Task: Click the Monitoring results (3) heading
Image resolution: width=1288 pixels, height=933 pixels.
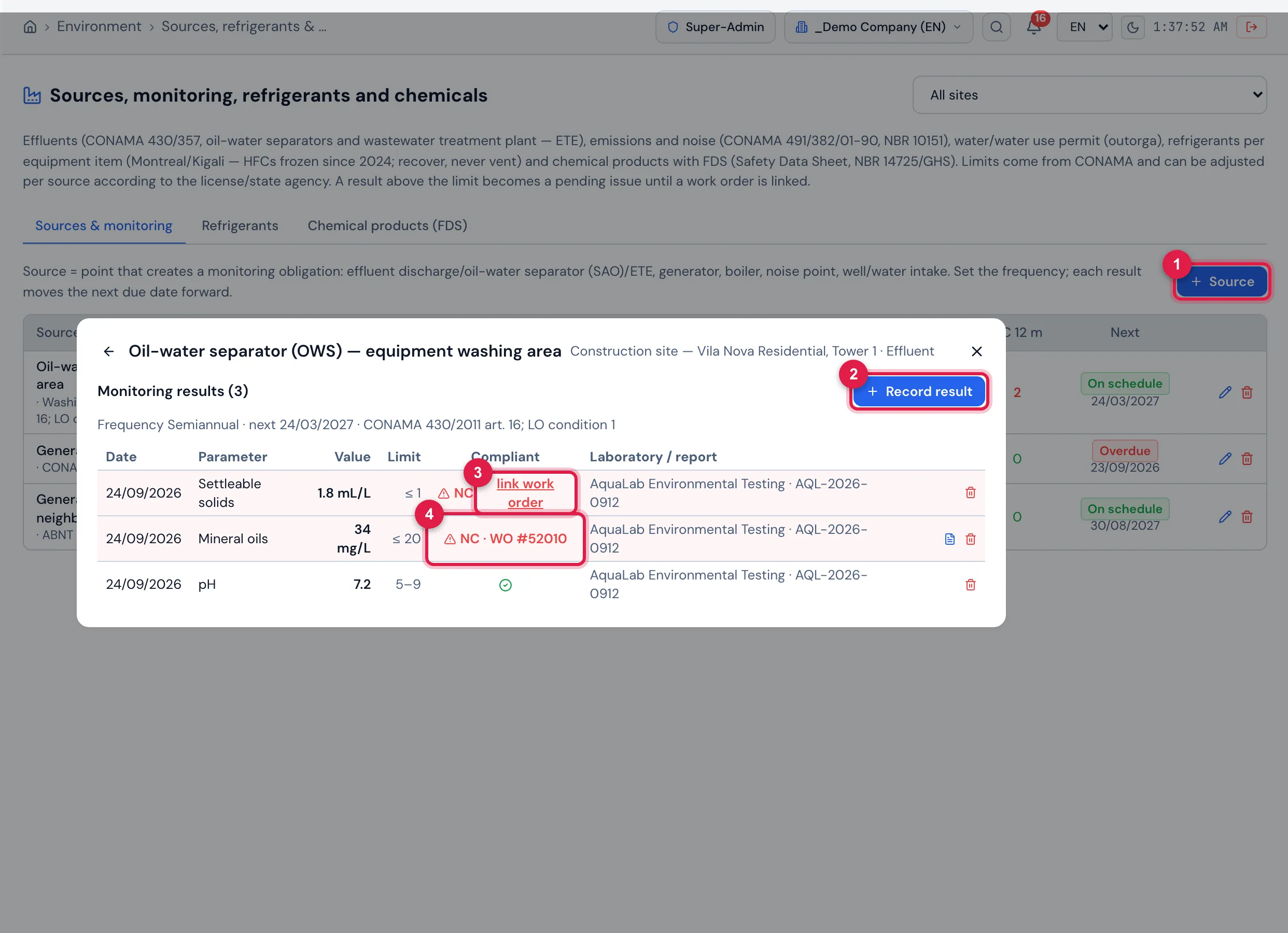Action: point(173,391)
